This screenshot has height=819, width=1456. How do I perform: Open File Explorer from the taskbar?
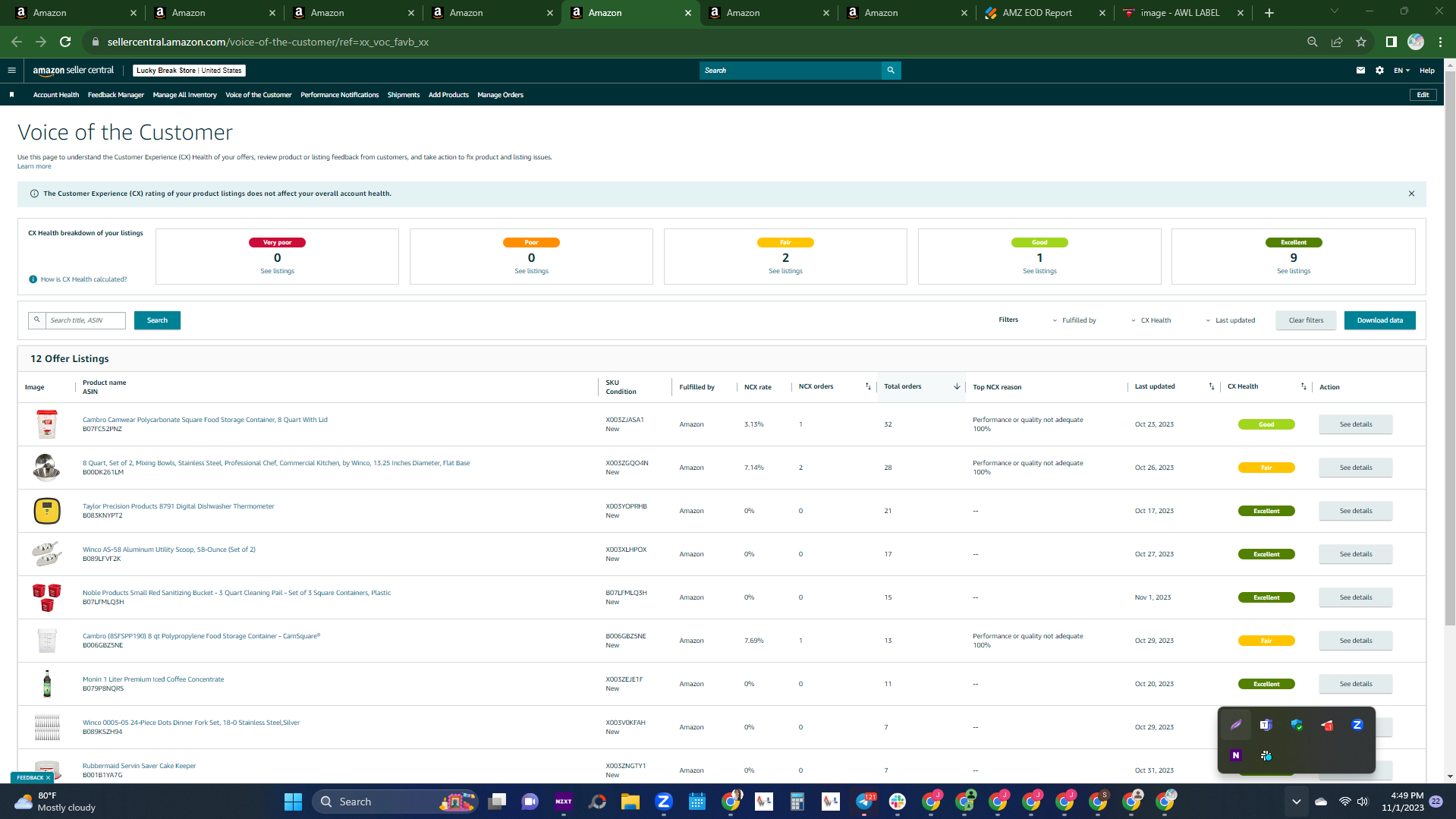630,802
